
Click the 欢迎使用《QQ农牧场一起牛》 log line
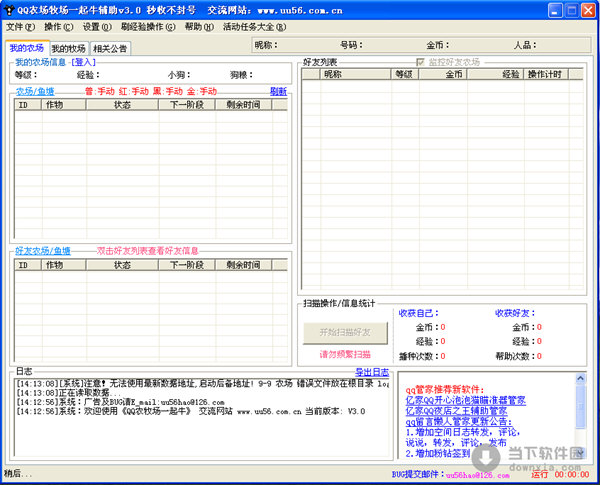point(191,412)
